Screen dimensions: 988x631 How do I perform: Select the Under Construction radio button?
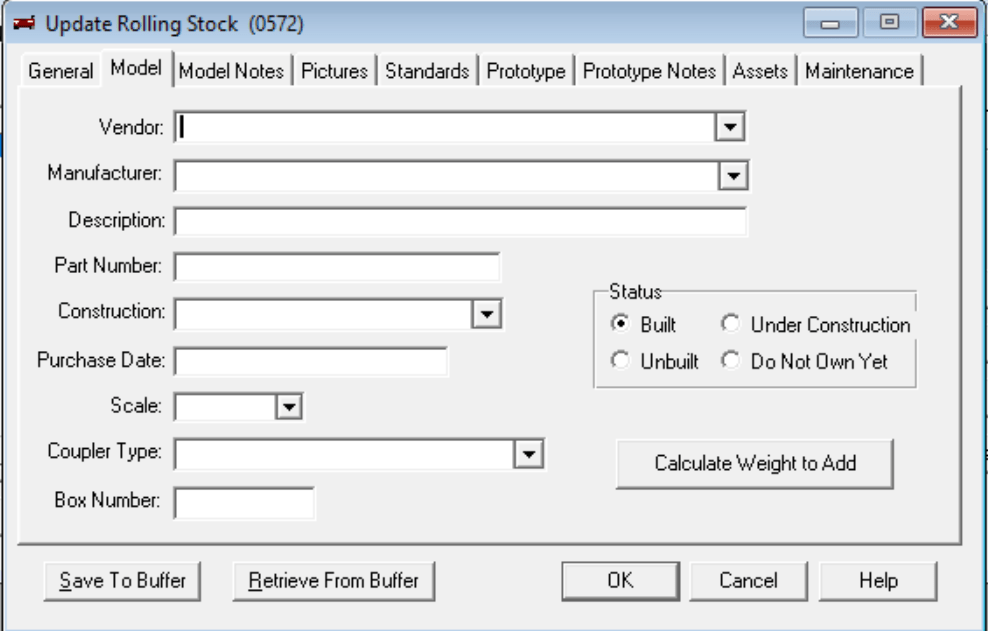click(730, 325)
